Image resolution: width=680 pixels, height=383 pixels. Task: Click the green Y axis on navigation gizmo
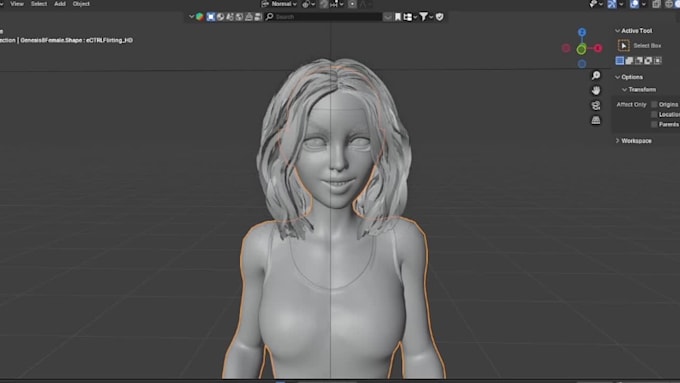pos(581,49)
